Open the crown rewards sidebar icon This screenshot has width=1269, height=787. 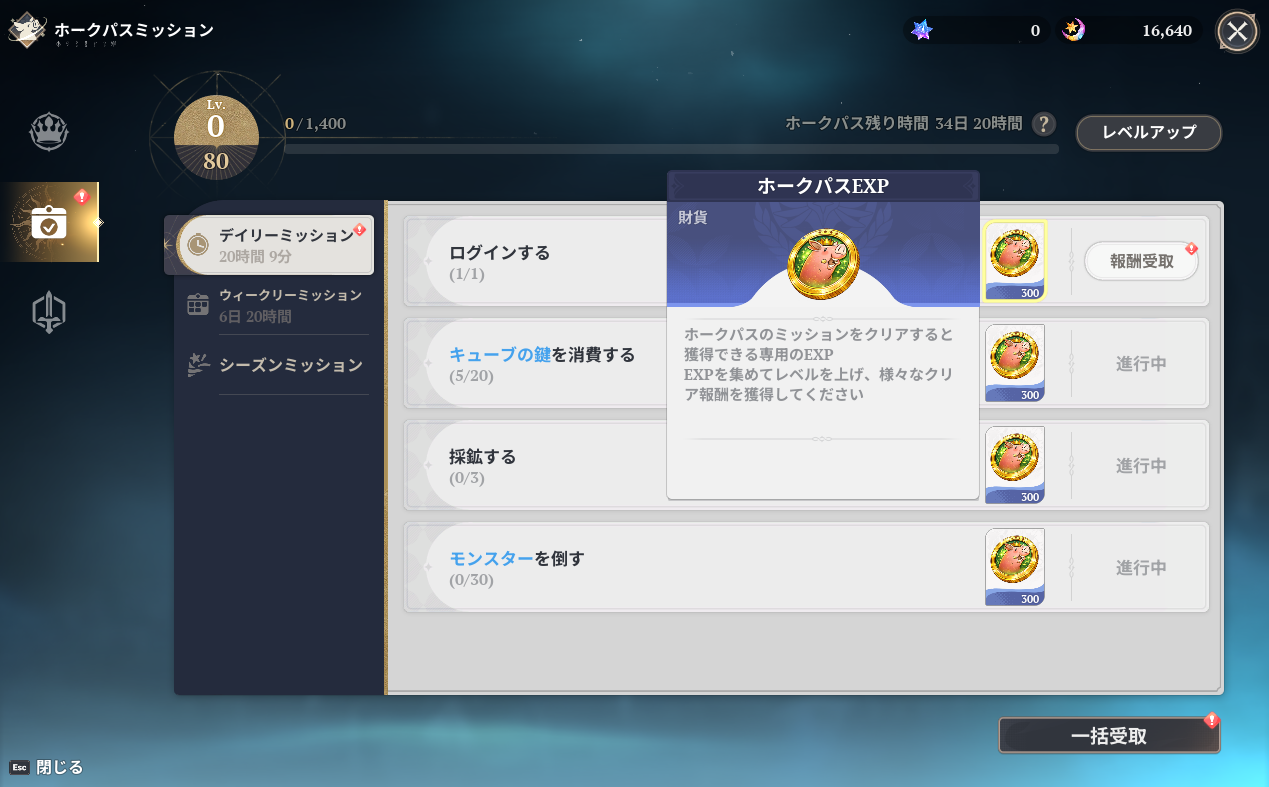[48, 131]
